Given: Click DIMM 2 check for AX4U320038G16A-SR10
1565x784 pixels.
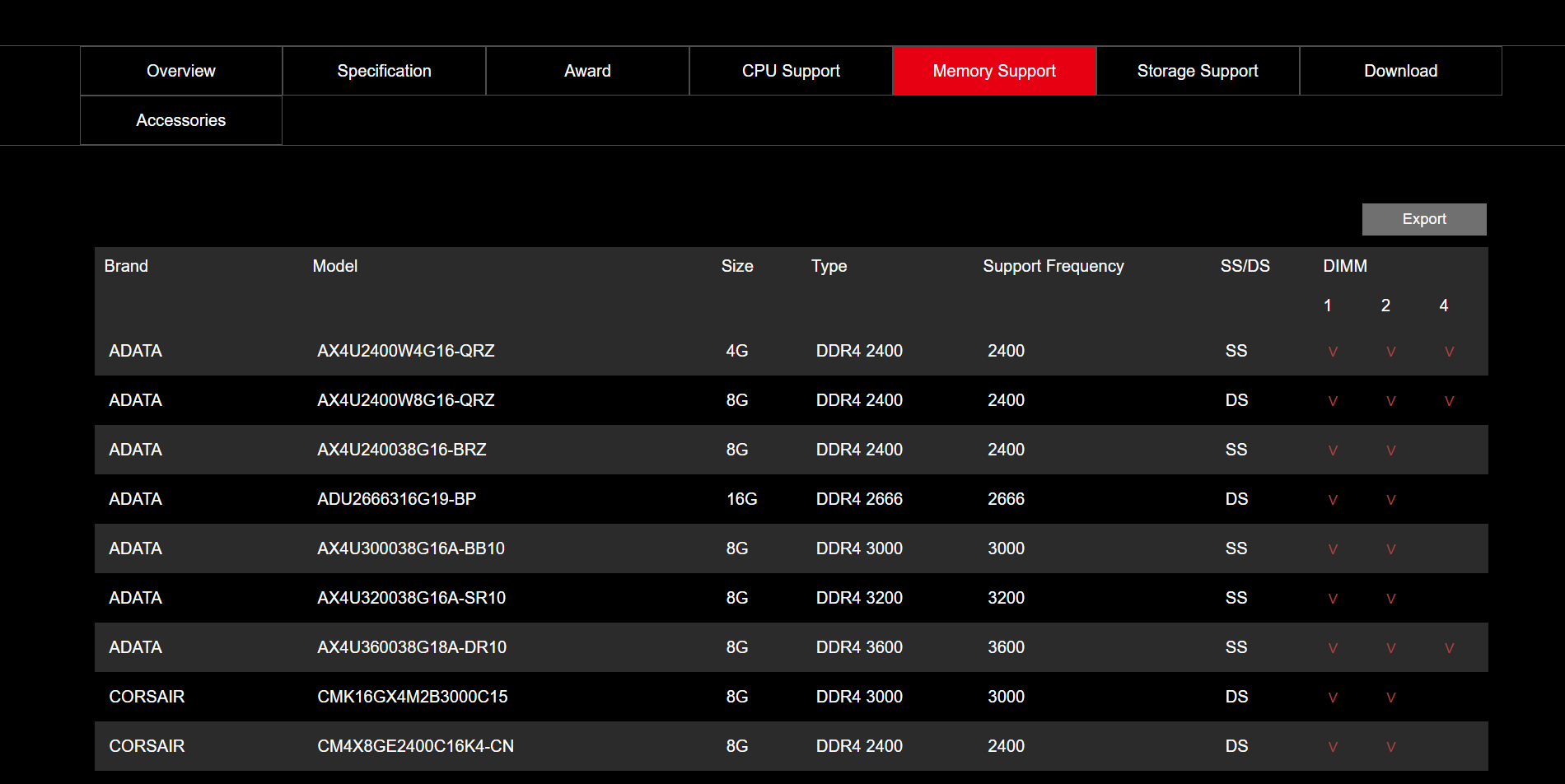Looking at the screenshot, I should [1390, 599].
